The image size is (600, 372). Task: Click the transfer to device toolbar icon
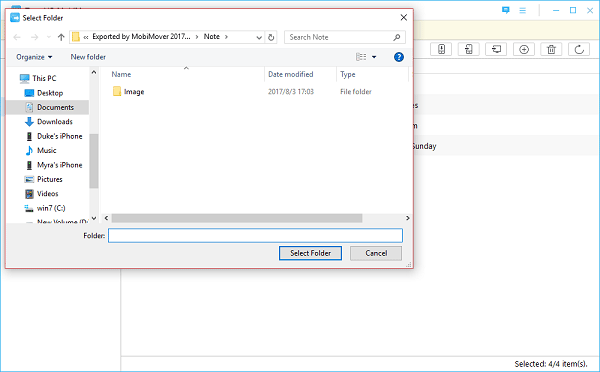441,49
